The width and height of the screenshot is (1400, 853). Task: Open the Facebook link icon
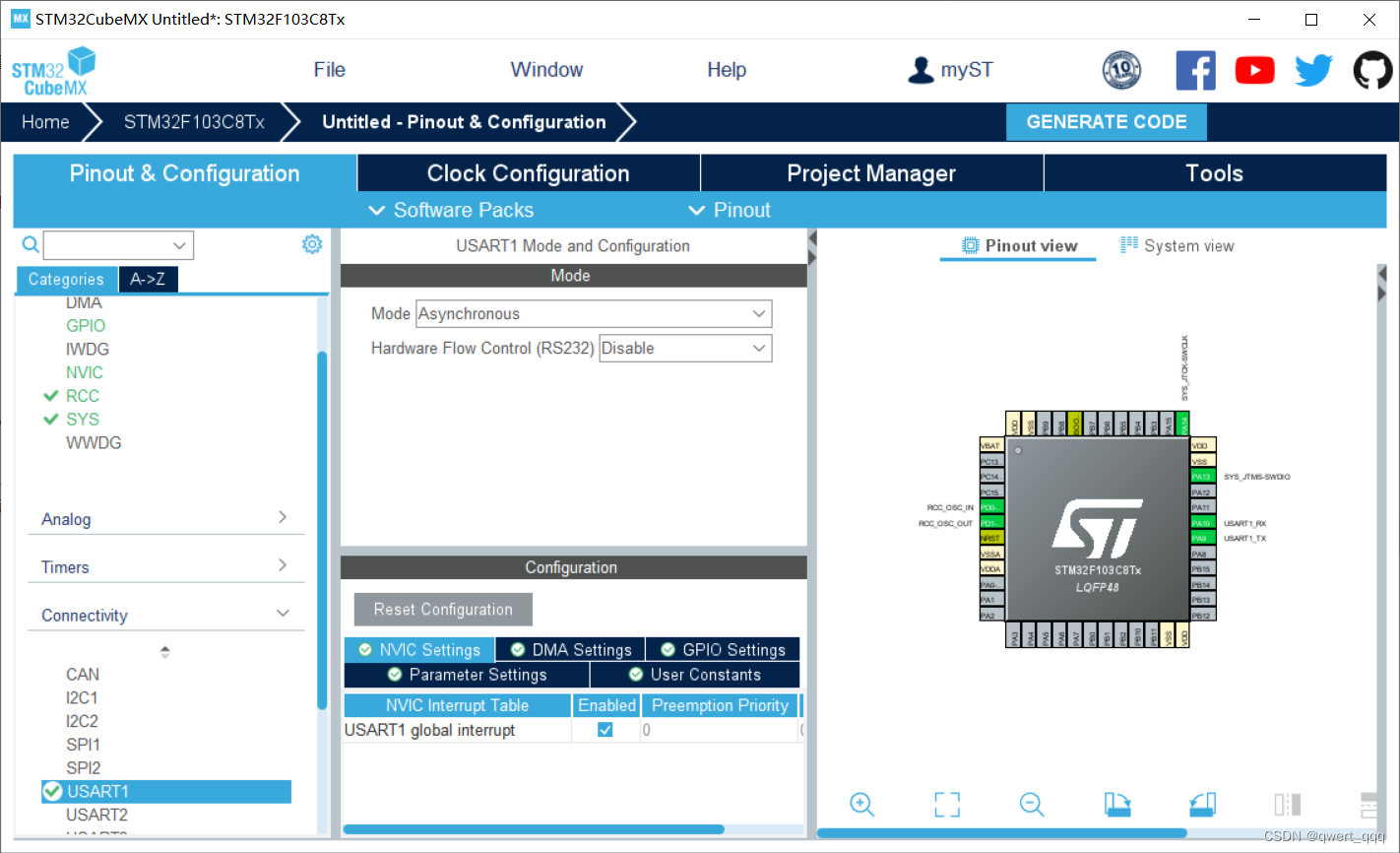1195,70
